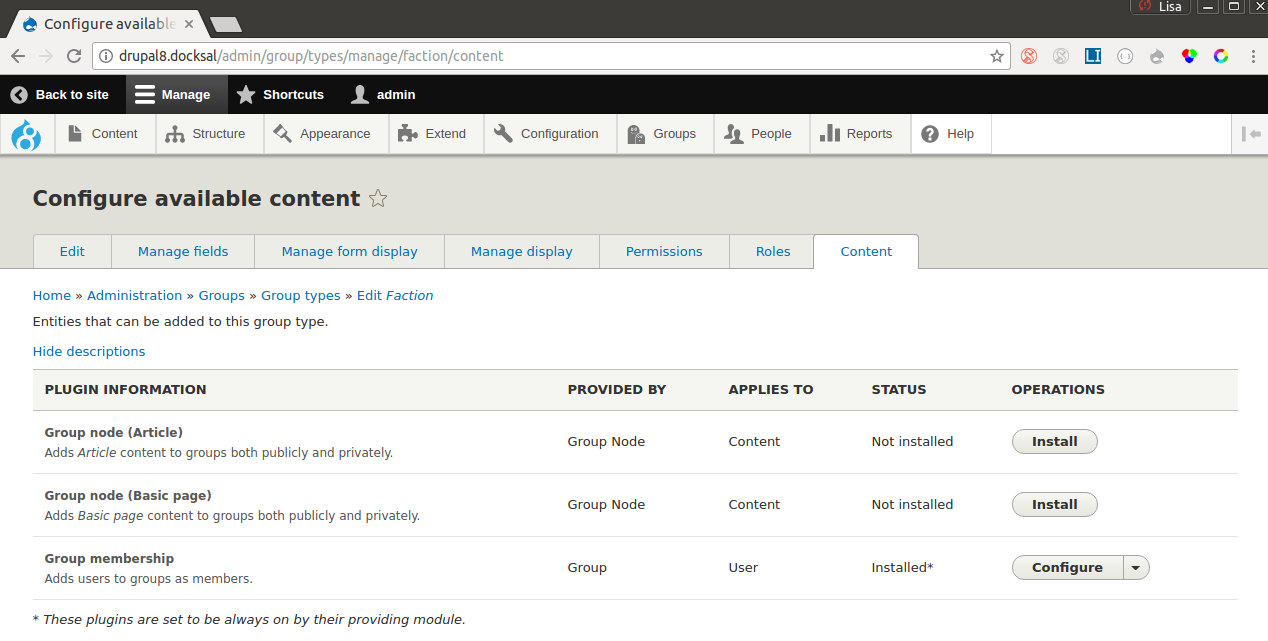Click the Status column header

click(x=899, y=390)
